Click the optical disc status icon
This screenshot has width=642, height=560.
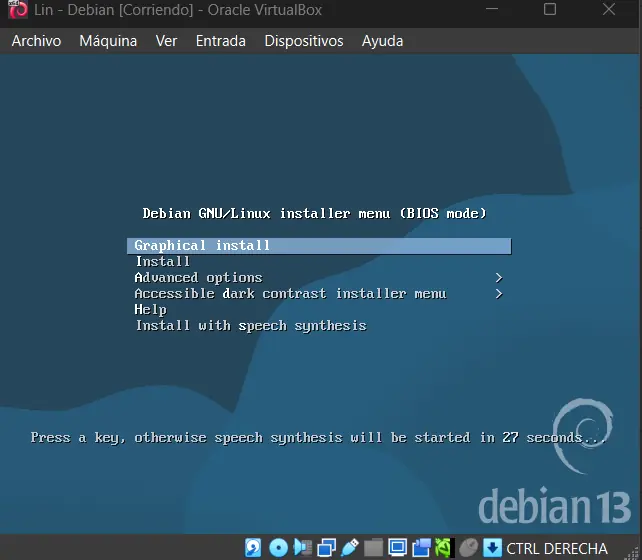pos(279,548)
